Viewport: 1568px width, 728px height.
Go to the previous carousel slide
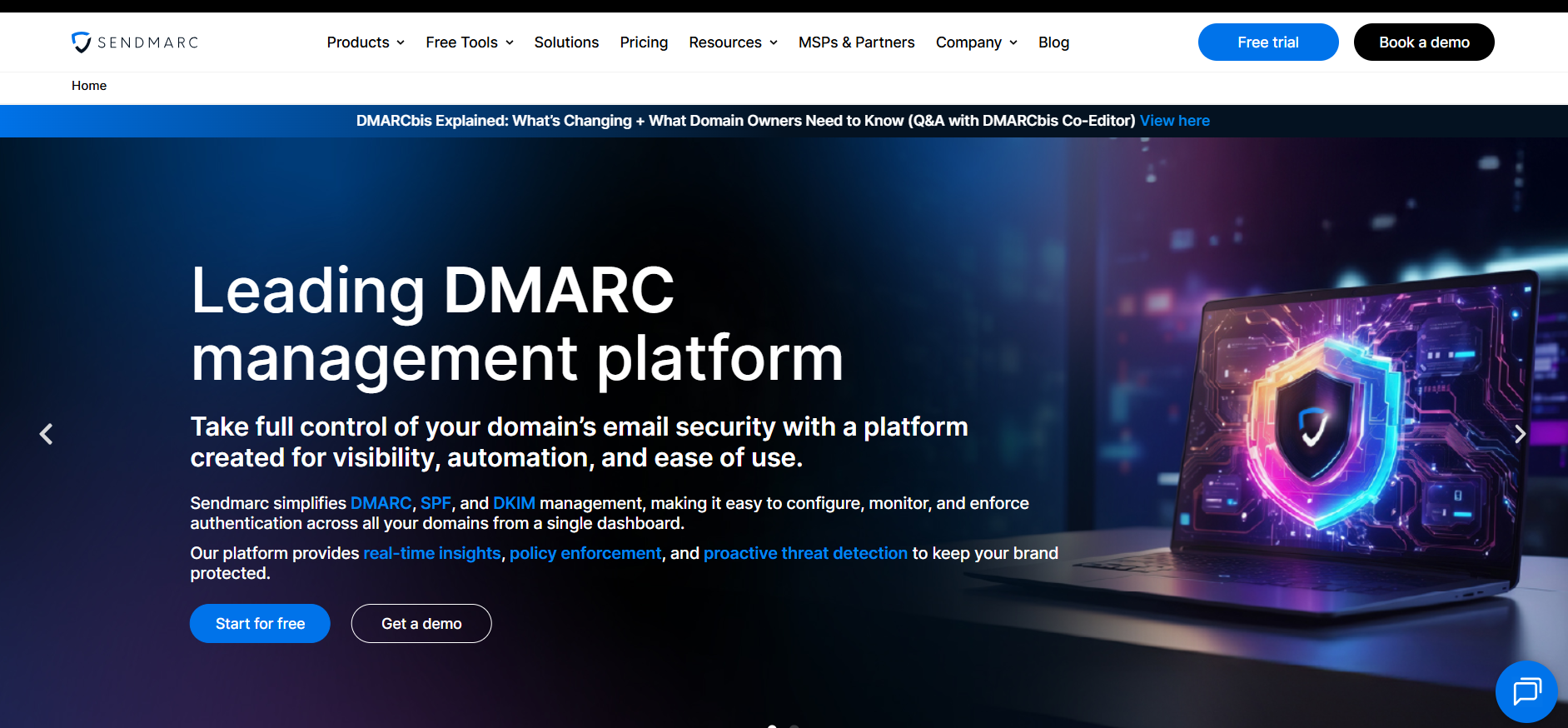tap(47, 434)
